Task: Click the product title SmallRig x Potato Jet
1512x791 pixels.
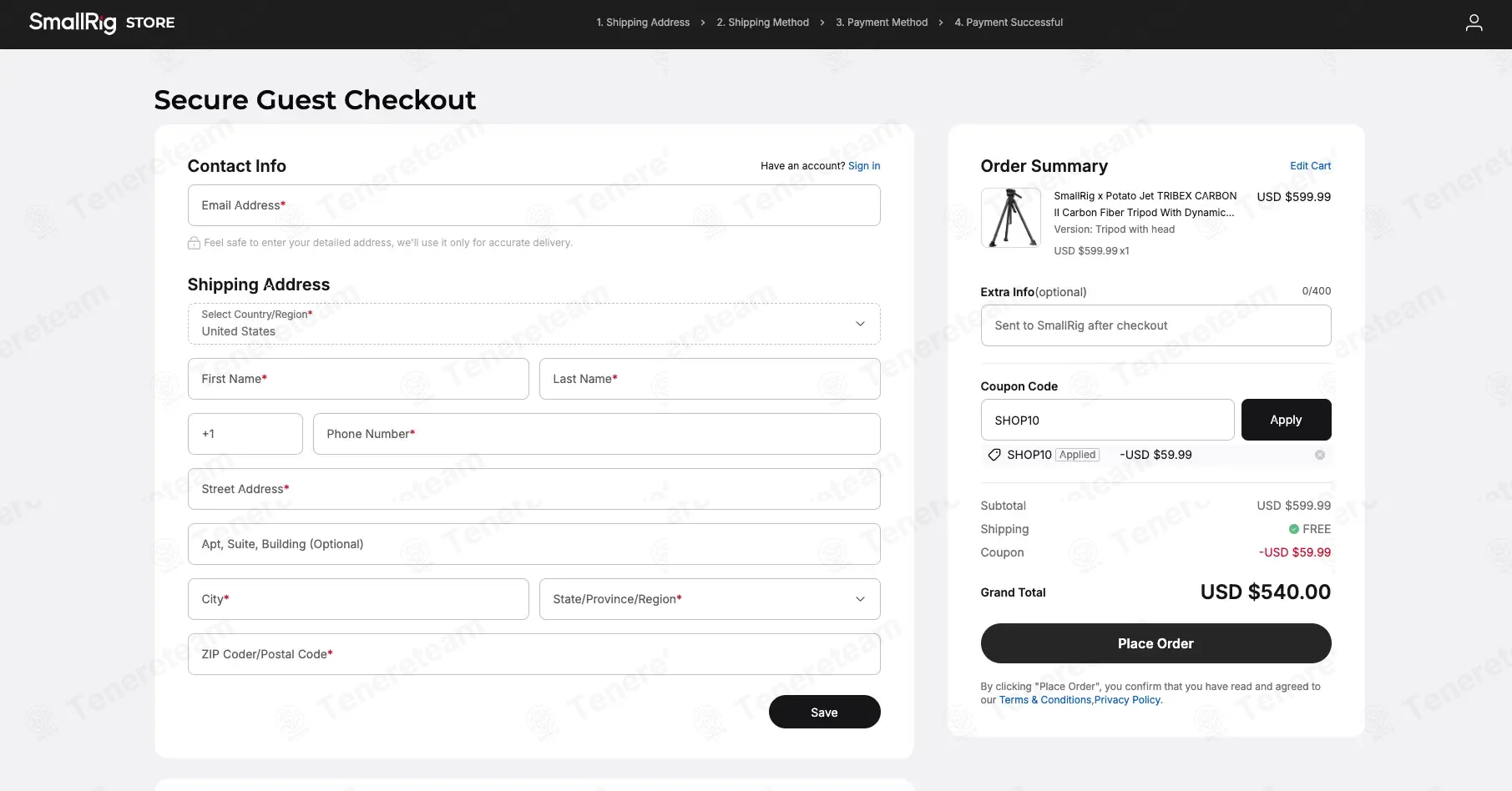Action: coord(1145,204)
